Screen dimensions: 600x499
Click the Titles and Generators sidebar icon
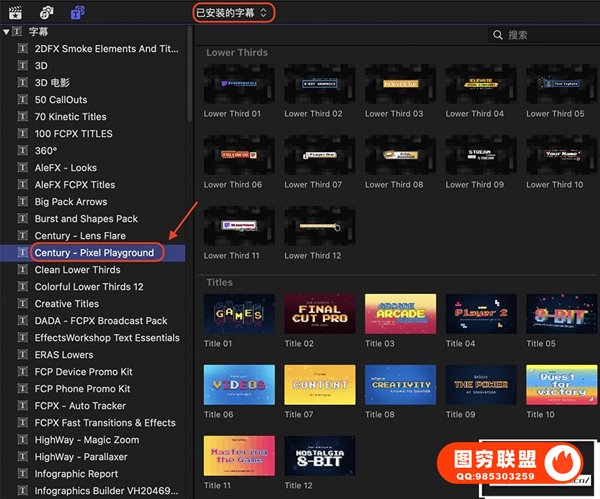[77, 13]
